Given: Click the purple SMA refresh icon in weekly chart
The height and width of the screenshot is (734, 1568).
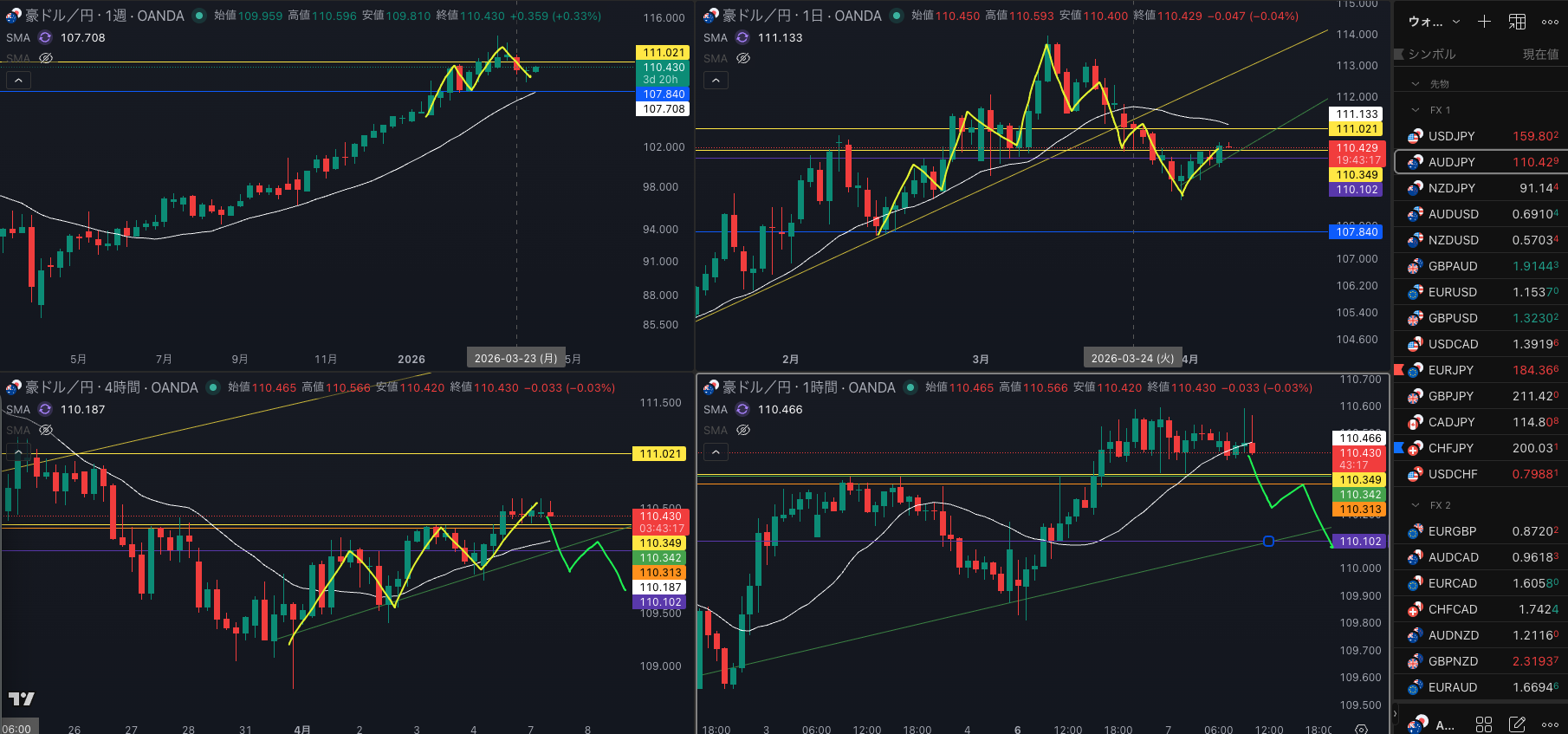Looking at the screenshot, I should click(x=45, y=38).
